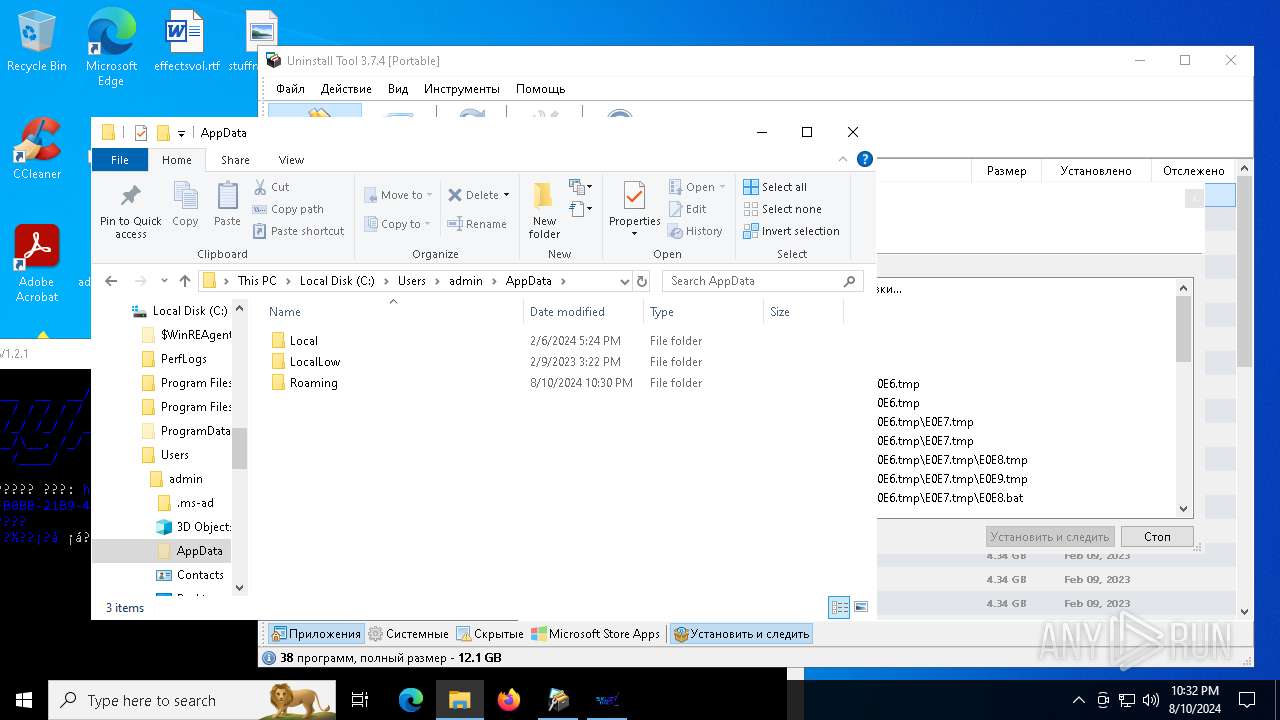Open Recycle Bin desktop icon
The height and width of the screenshot is (720, 1280).
point(37,41)
